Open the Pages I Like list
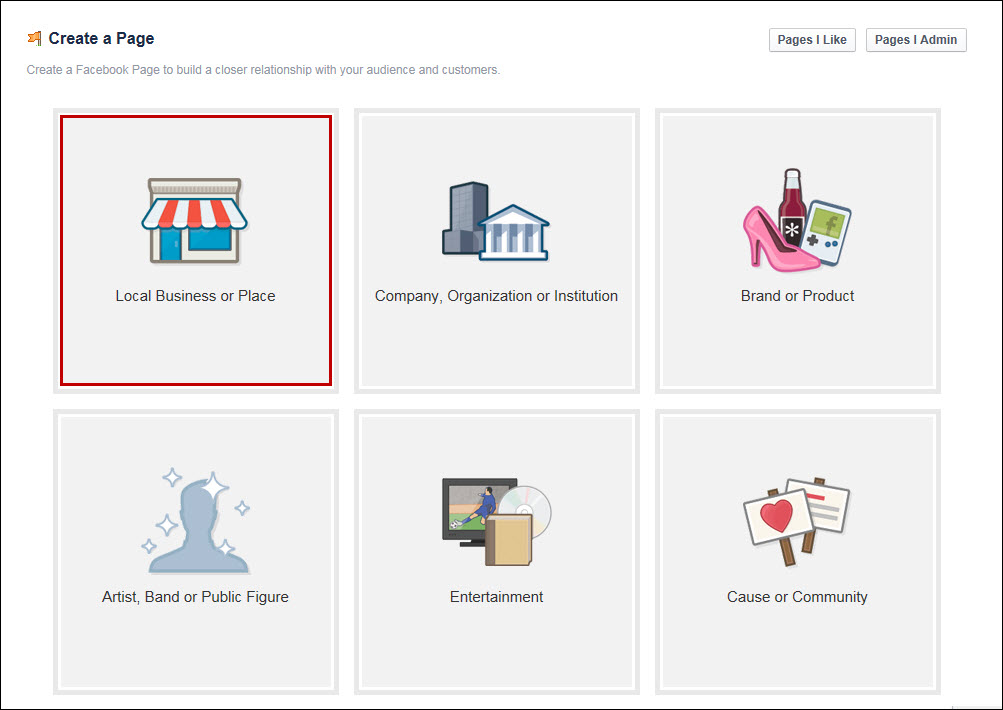The width and height of the screenshot is (1003, 710). pos(812,40)
